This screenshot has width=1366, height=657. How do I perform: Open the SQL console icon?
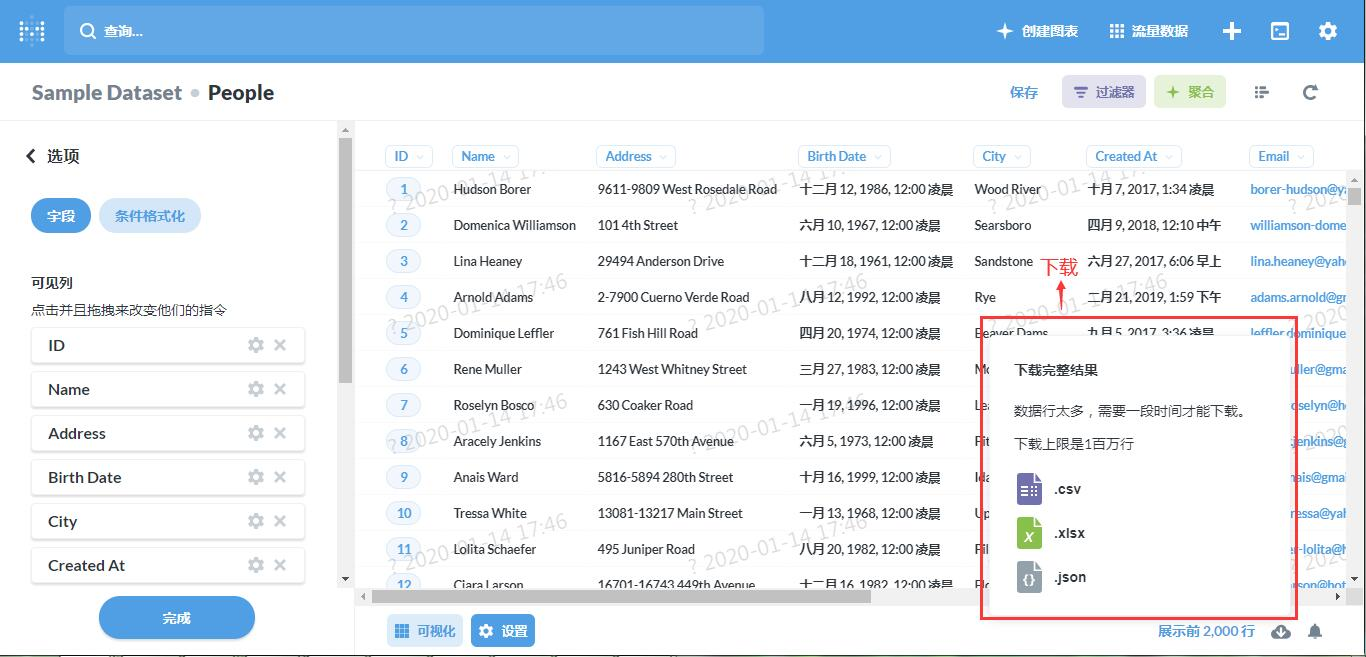pos(1280,31)
